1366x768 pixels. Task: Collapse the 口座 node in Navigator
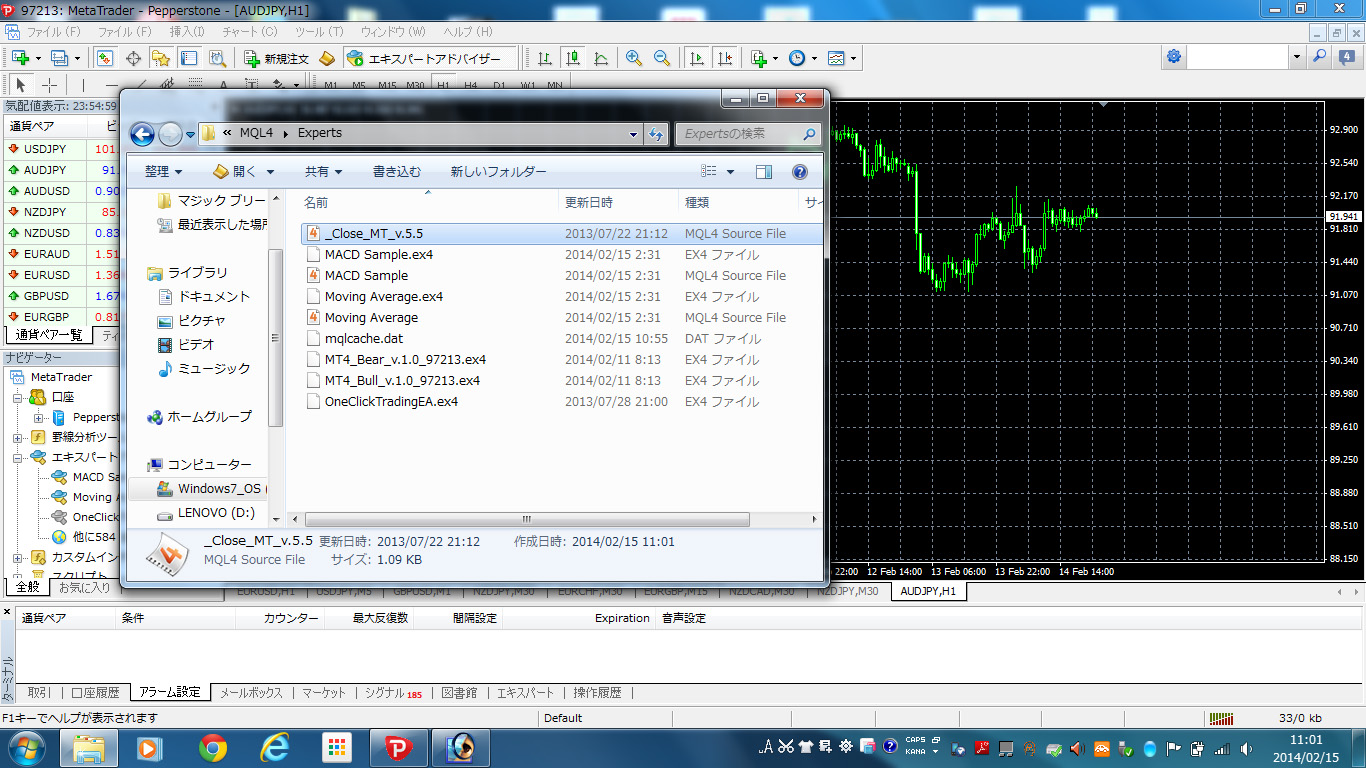pos(18,397)
